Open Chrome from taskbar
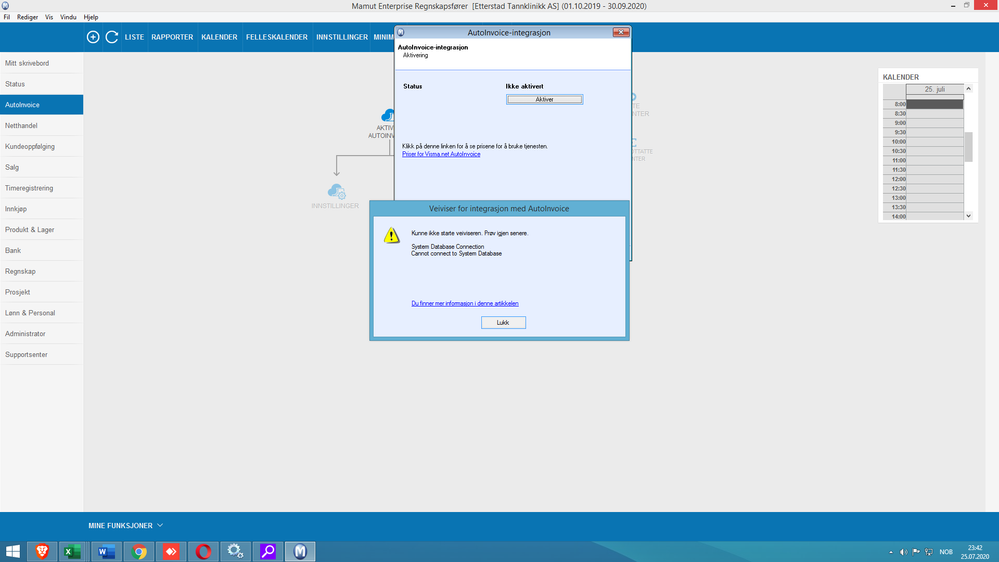999x562 pixels. point(138,551)
